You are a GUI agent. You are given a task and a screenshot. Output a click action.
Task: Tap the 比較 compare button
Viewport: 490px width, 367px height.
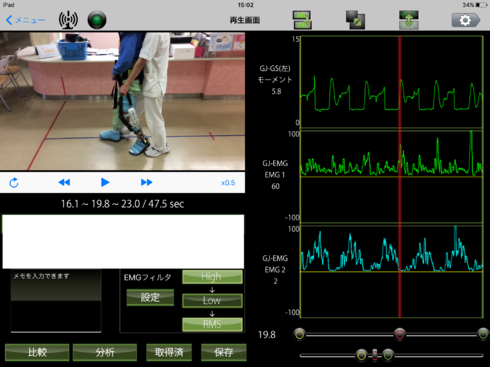37,352
